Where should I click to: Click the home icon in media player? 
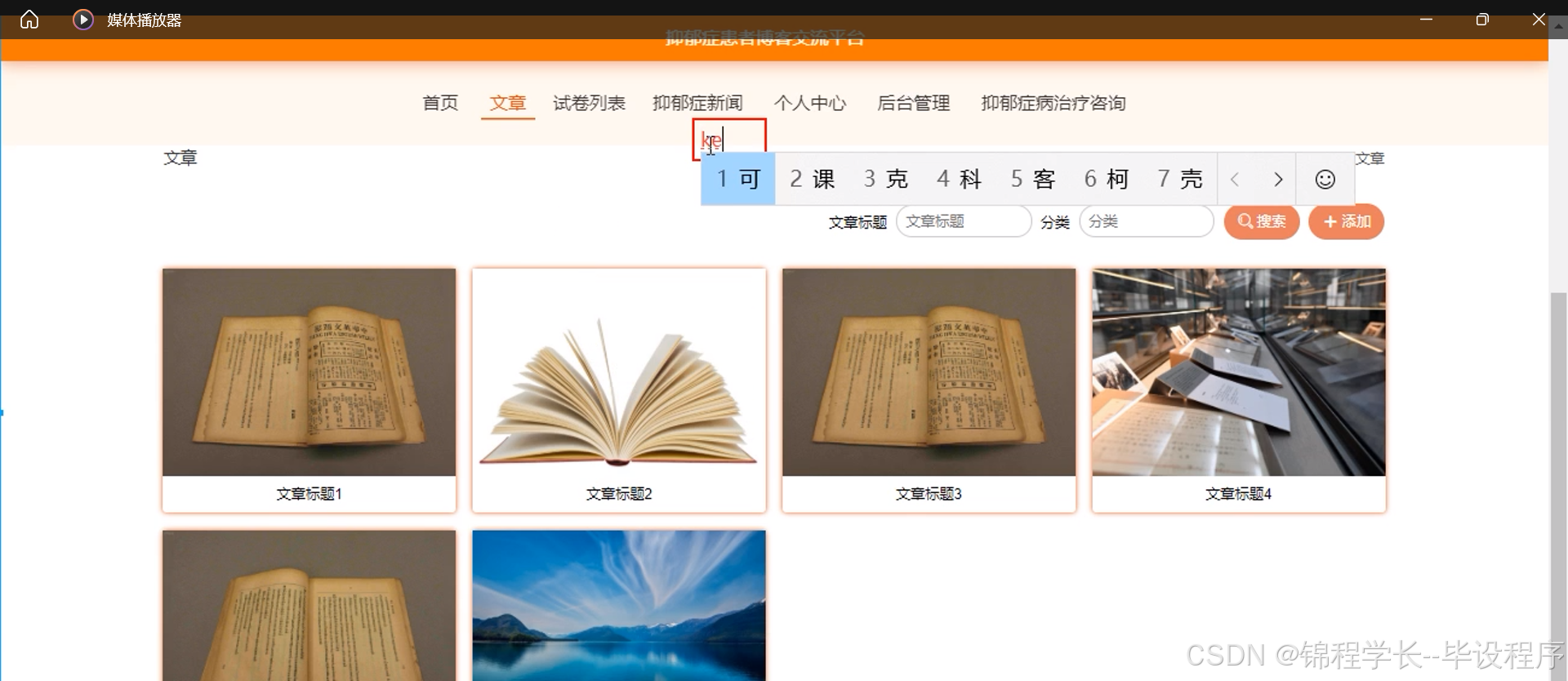tap(29, 20)
